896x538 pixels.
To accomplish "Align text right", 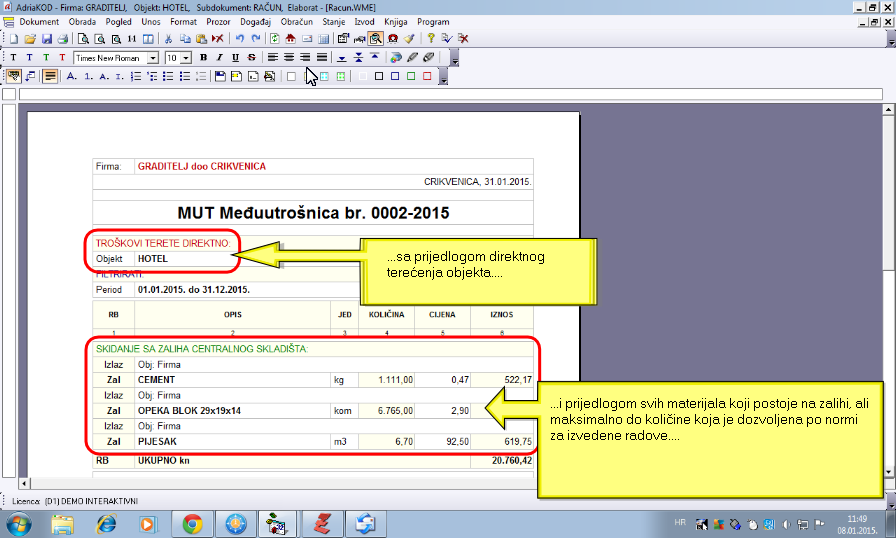I will pyautogui.click(x=305, y=58).
